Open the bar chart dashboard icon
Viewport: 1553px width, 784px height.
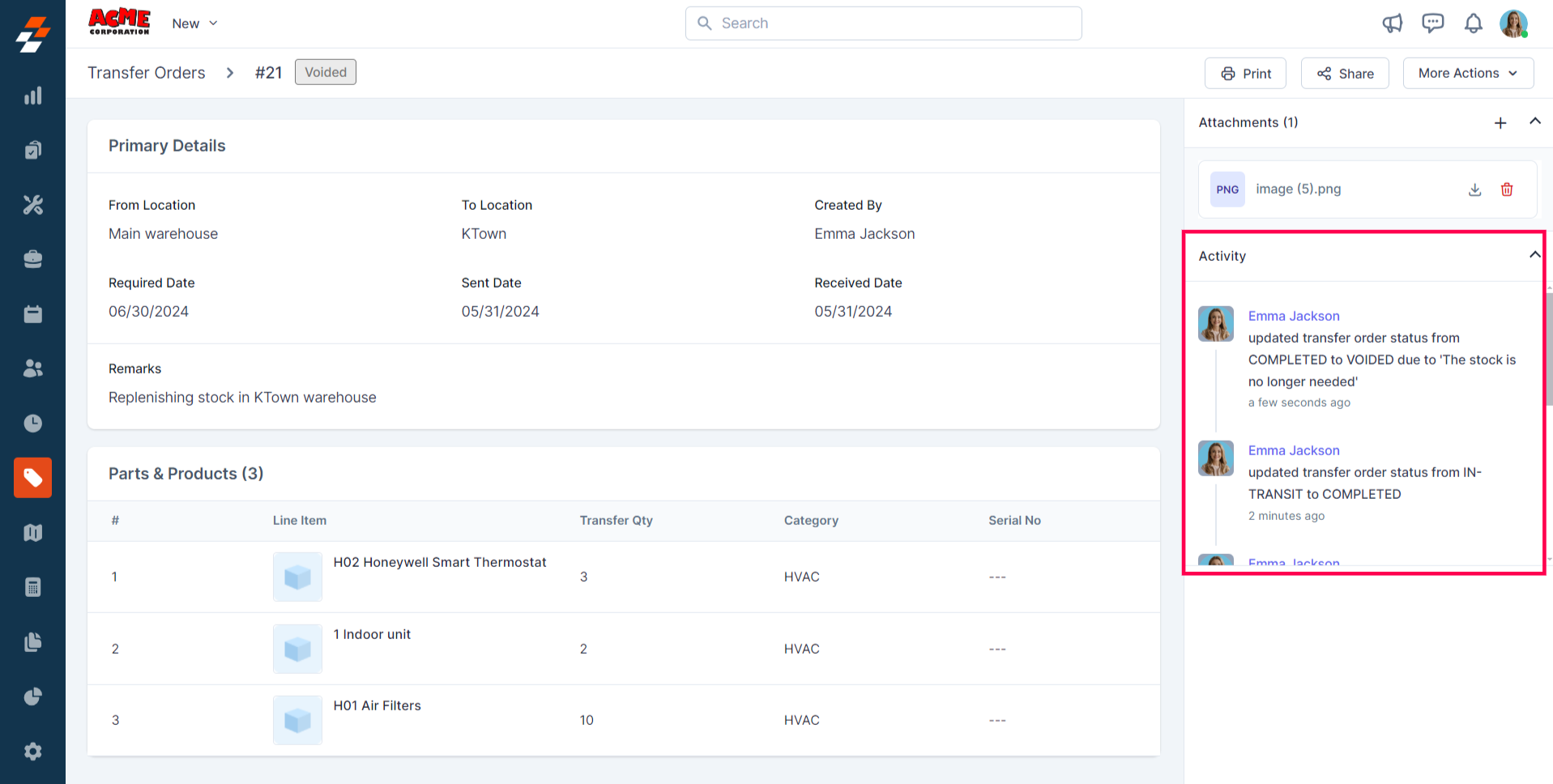pyautogui.click(x=32, y=96)
